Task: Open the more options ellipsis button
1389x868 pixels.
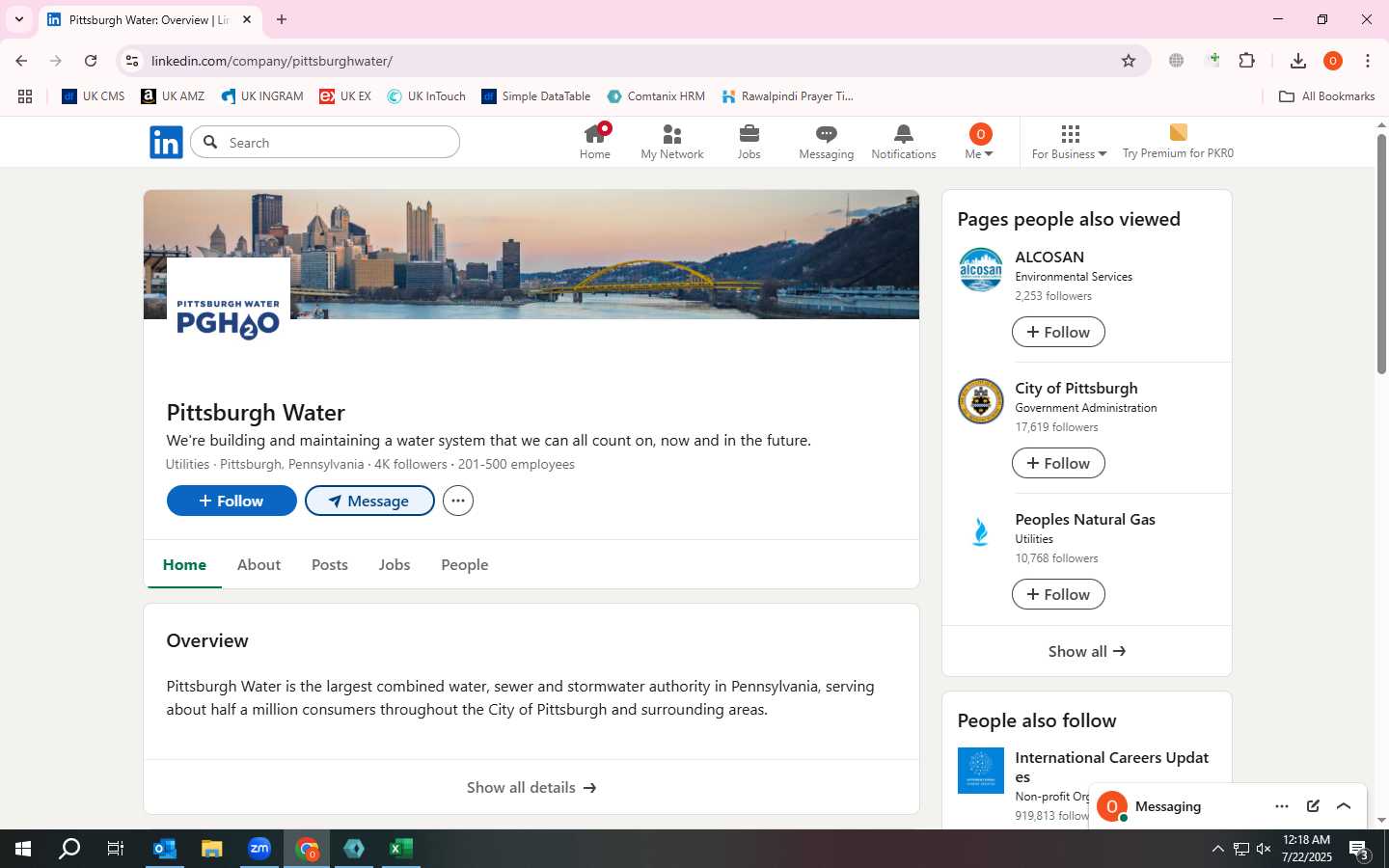Action: (x=458, y=501)
